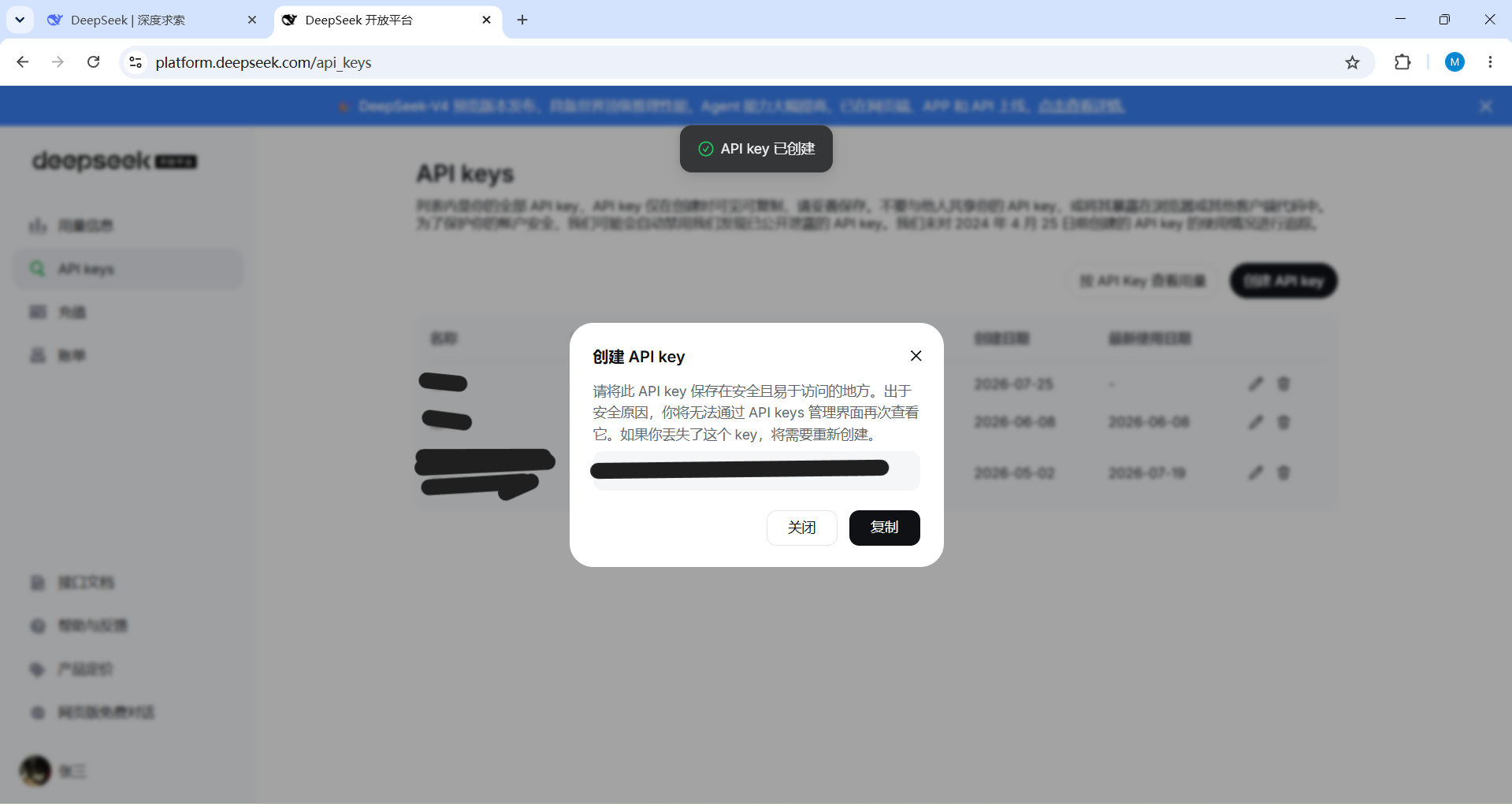The image size is (1512, 804).
Task: Click the user avatar in the sidebar
Action: (35, 771)
